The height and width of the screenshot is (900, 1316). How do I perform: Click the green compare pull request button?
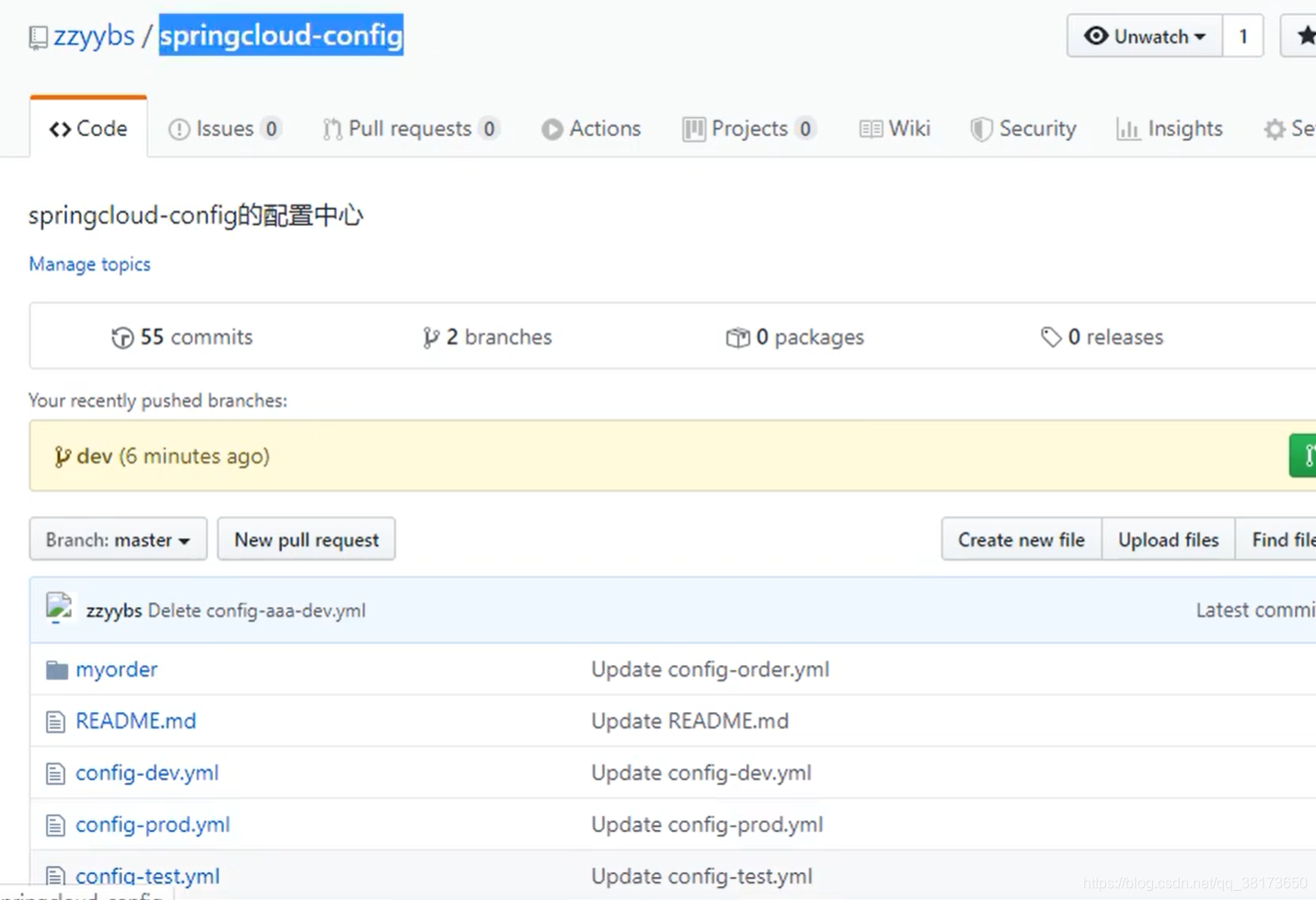tap(1303, 455)
